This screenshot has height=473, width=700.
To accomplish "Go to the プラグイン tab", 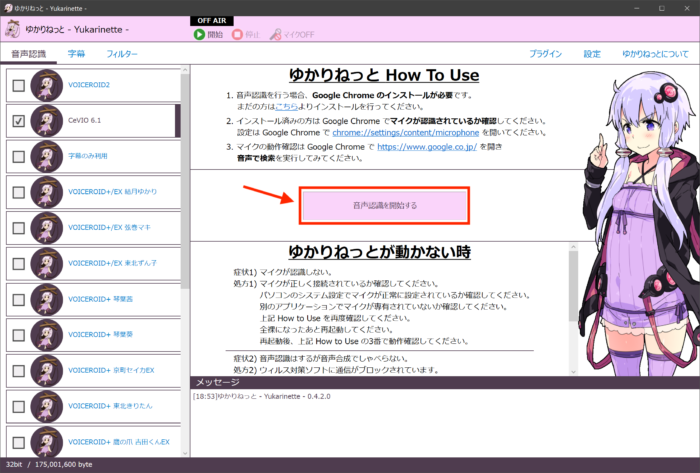I will pyautogui.click(x=546, y=54).
